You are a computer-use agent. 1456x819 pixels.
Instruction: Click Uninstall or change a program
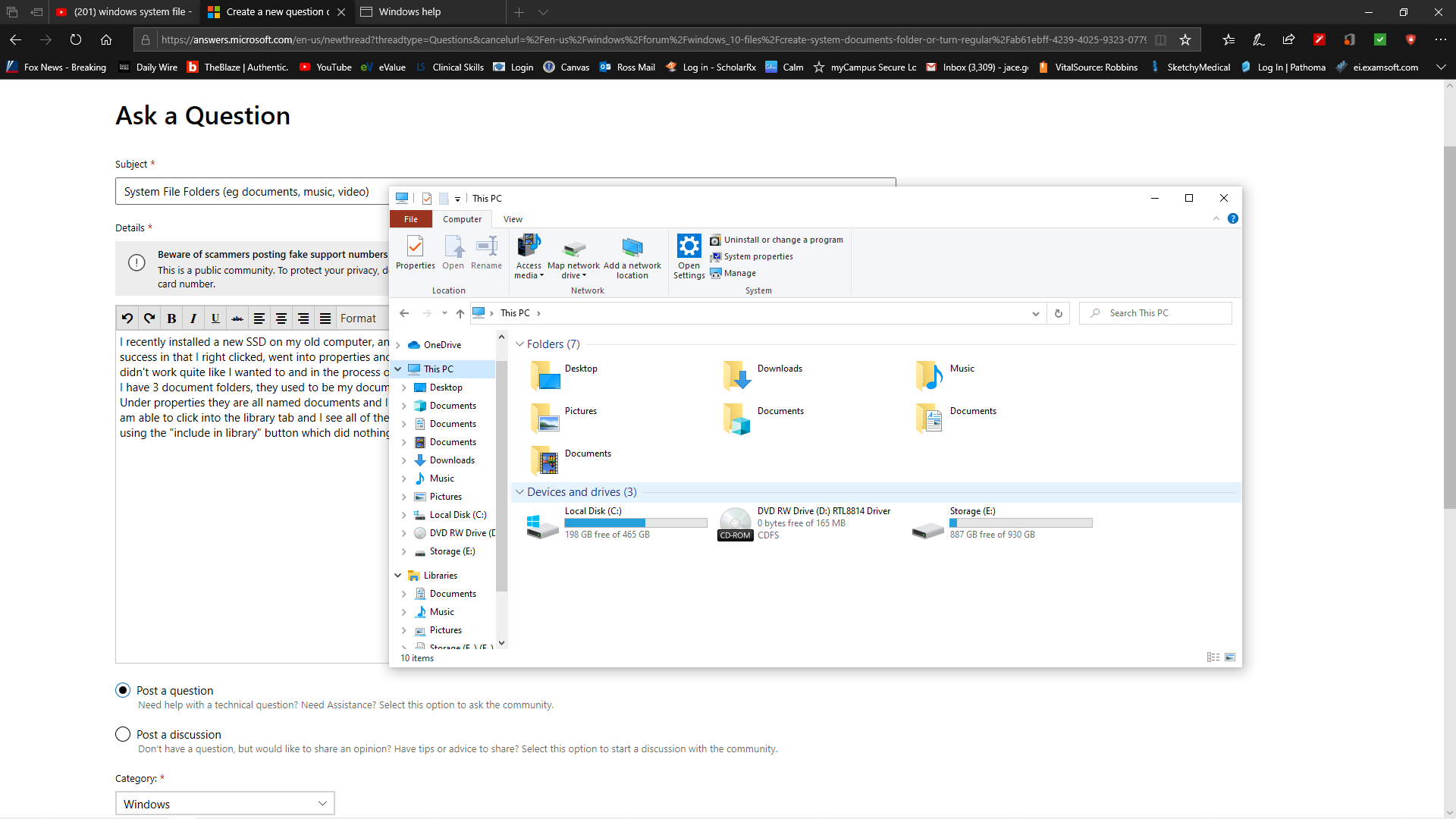[x=777, y=240]
